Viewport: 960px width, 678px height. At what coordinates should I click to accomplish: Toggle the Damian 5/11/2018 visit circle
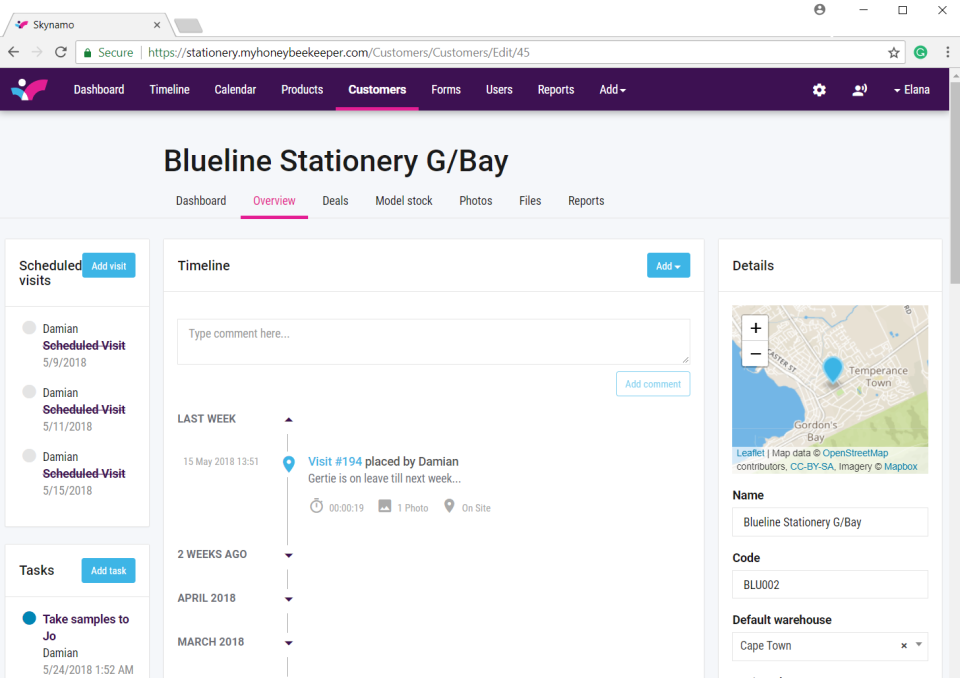tap(29, 392)
